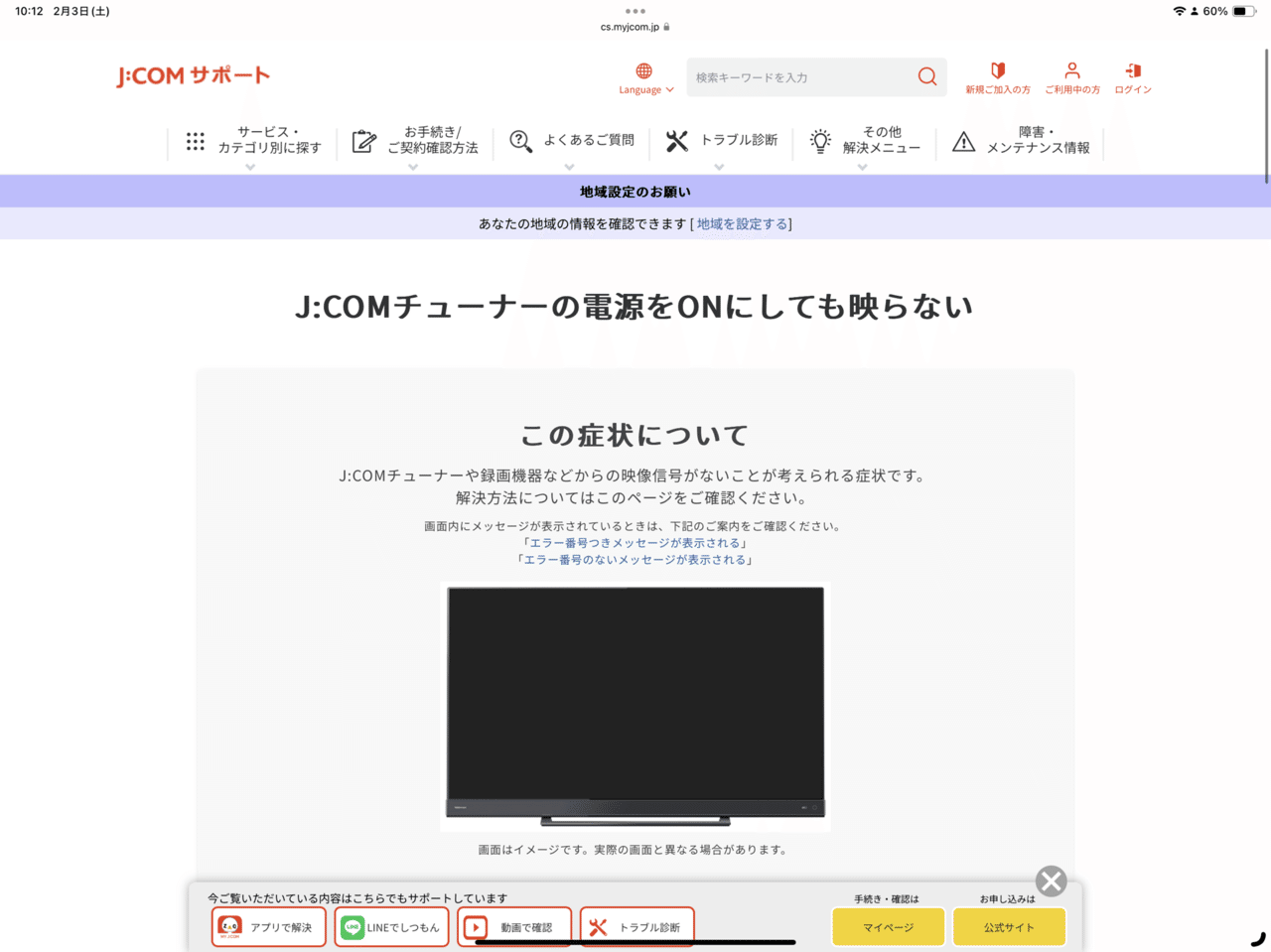Click the globe Language icon
1271x952 pixels.
click(644, 70)
